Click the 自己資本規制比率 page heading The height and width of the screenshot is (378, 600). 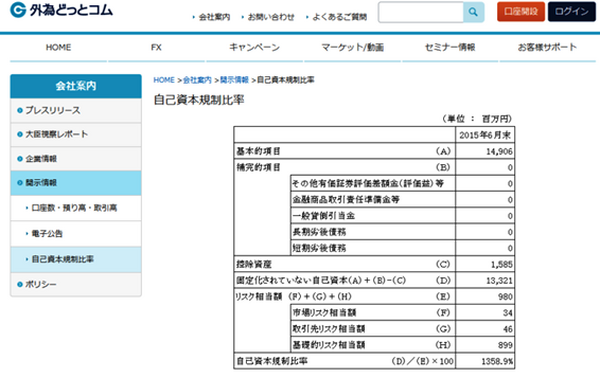[199, 100]
